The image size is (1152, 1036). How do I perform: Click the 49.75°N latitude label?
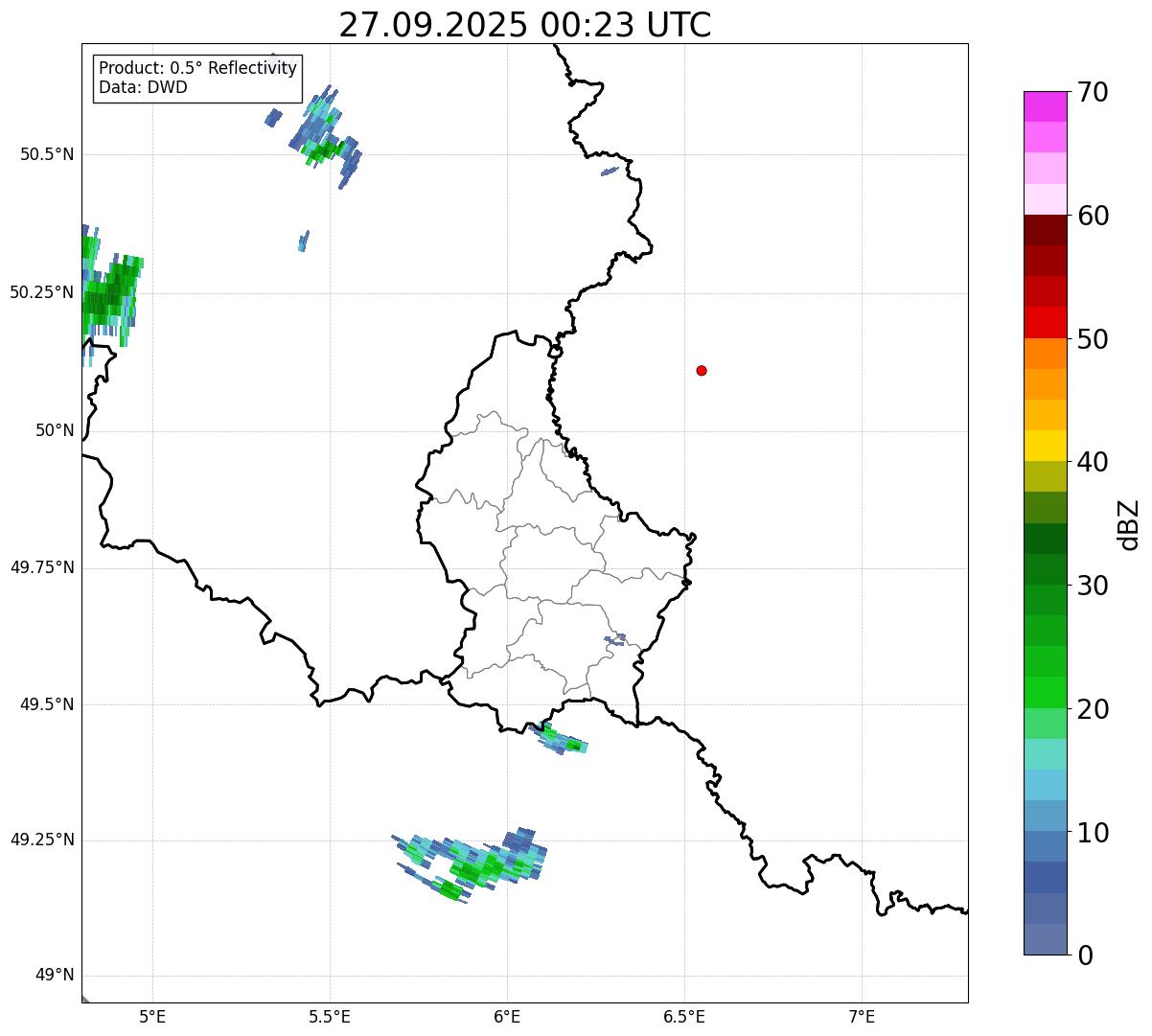pos(42,567)
